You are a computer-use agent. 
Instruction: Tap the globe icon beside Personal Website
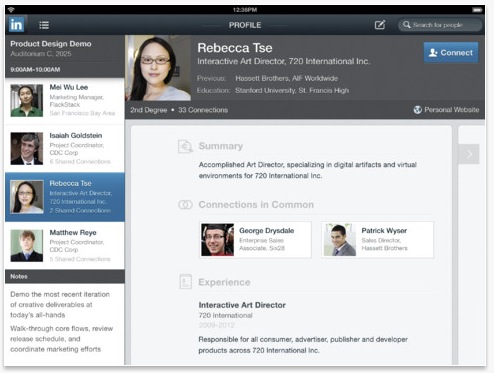417,110
